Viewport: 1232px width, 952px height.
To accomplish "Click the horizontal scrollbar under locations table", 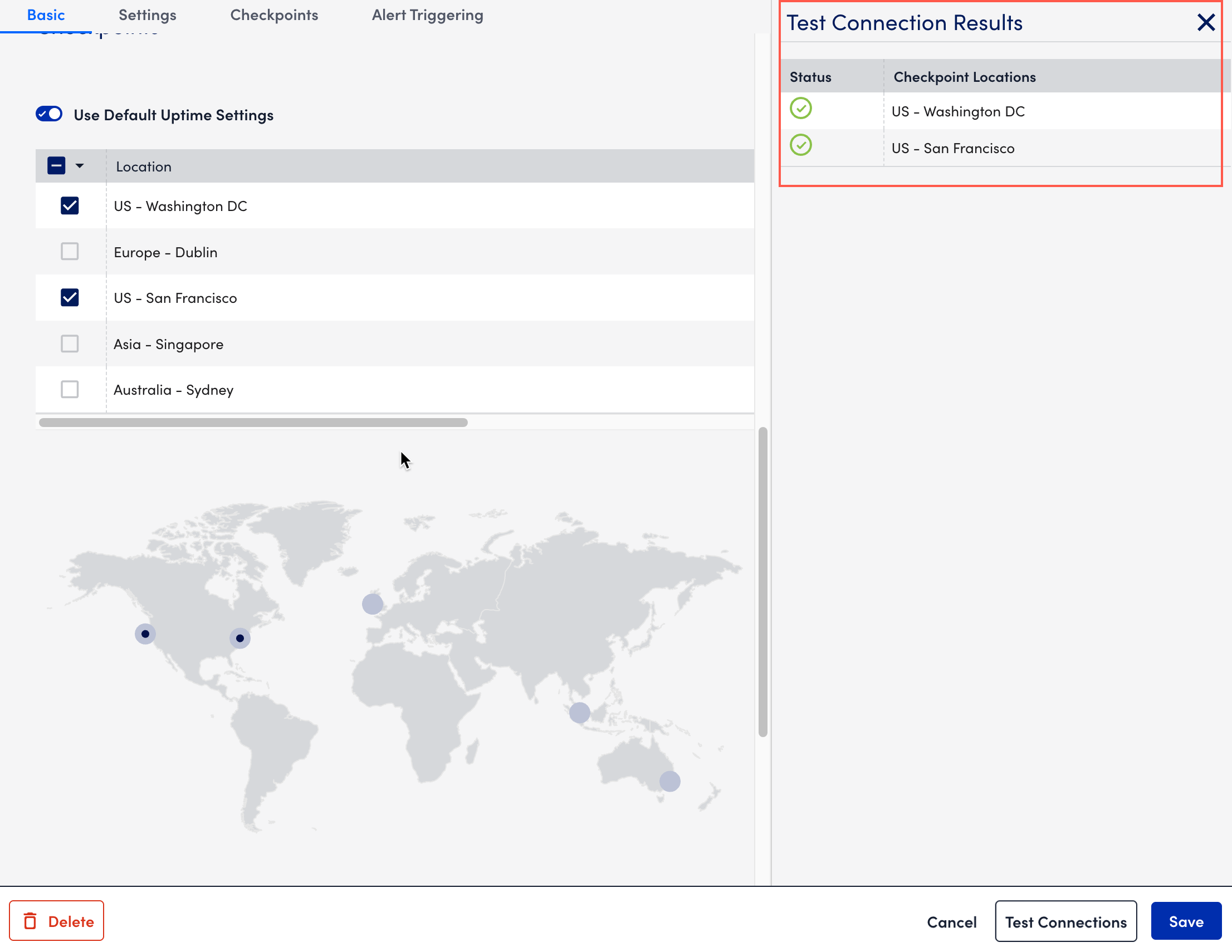I will point(253,423).
